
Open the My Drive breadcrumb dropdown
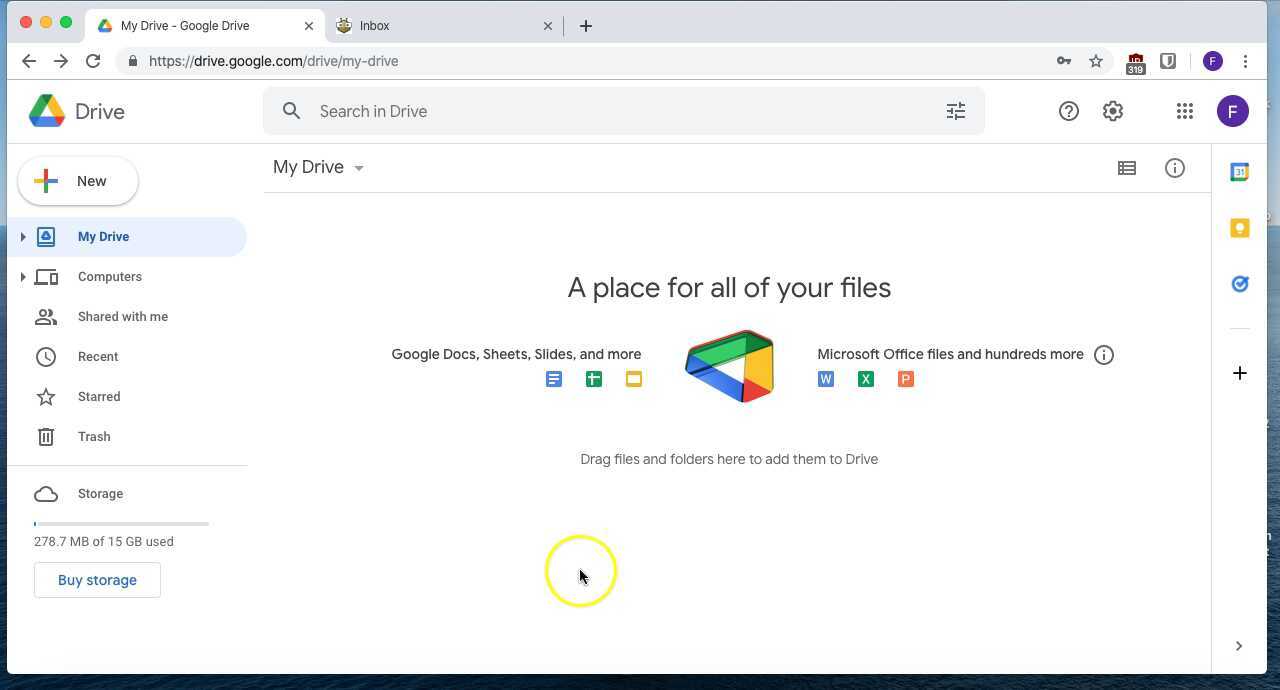click(x=358, y=167)
